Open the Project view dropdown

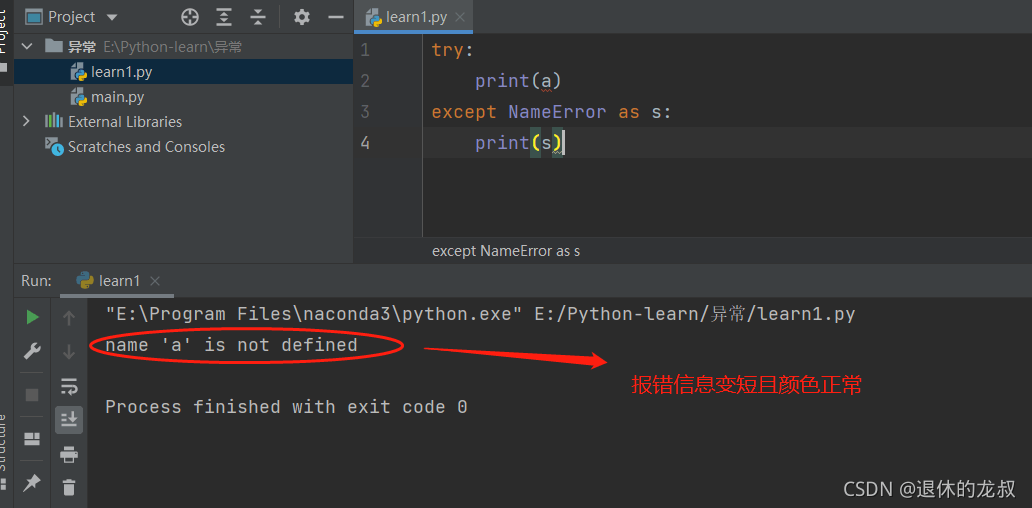point(112,17)
